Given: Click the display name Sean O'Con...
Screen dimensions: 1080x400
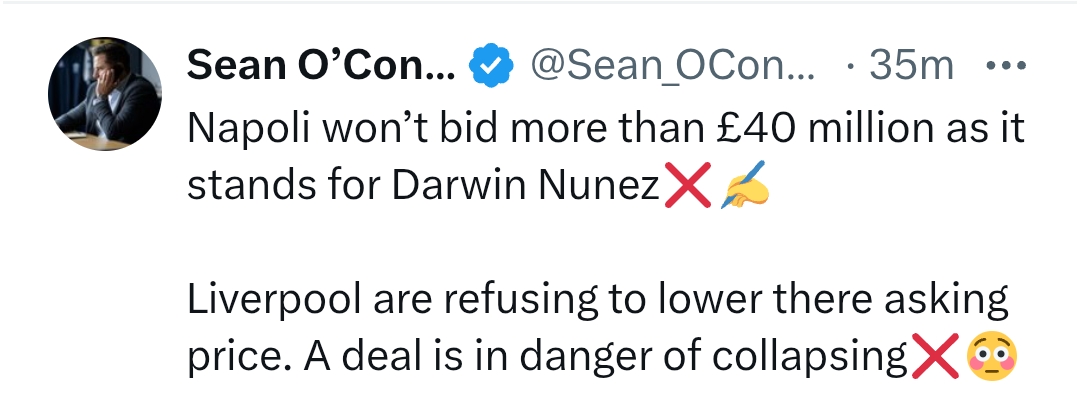Looking at the screenshot, I should (320, 67).
